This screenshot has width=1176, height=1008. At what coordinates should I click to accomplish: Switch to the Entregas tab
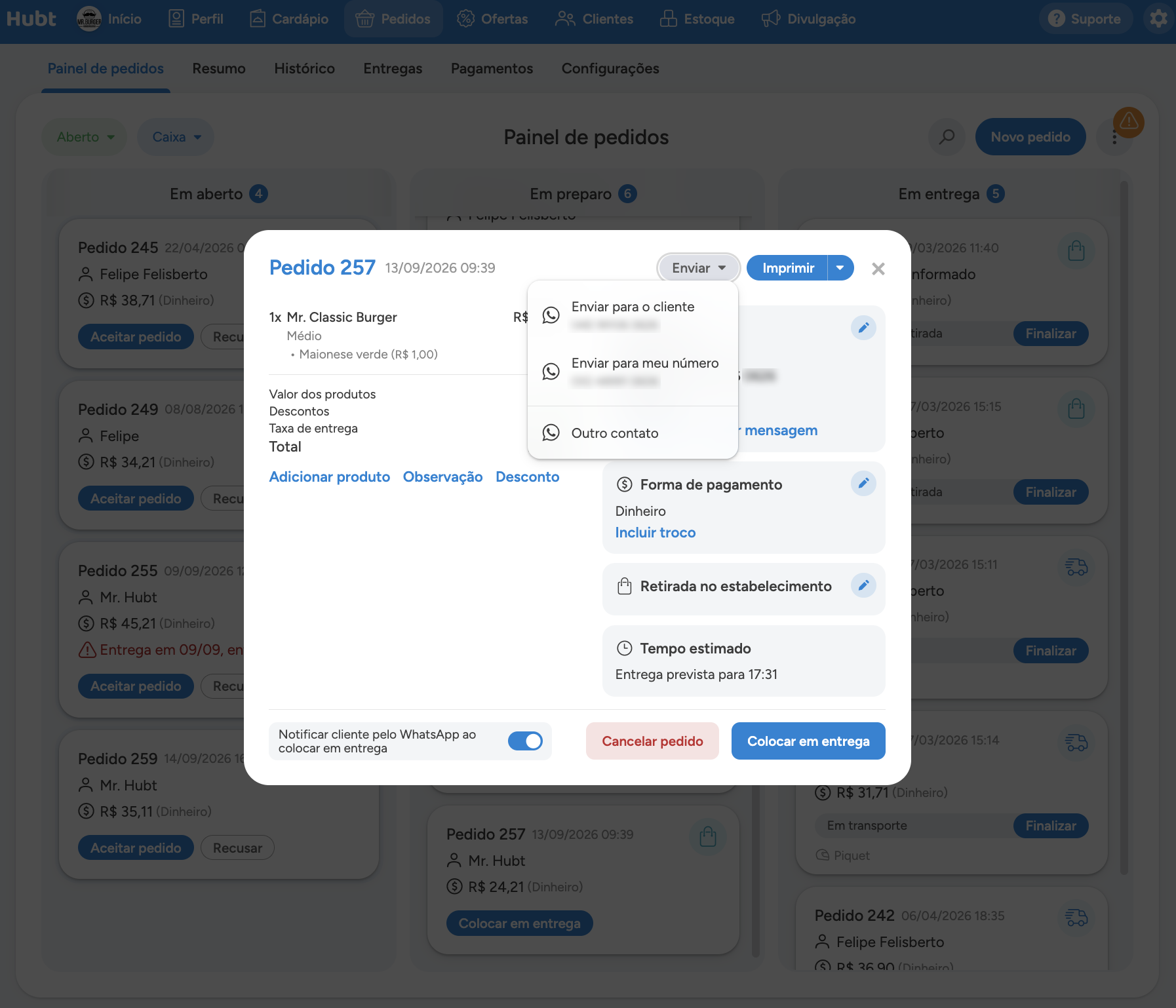tap(393, 68)
